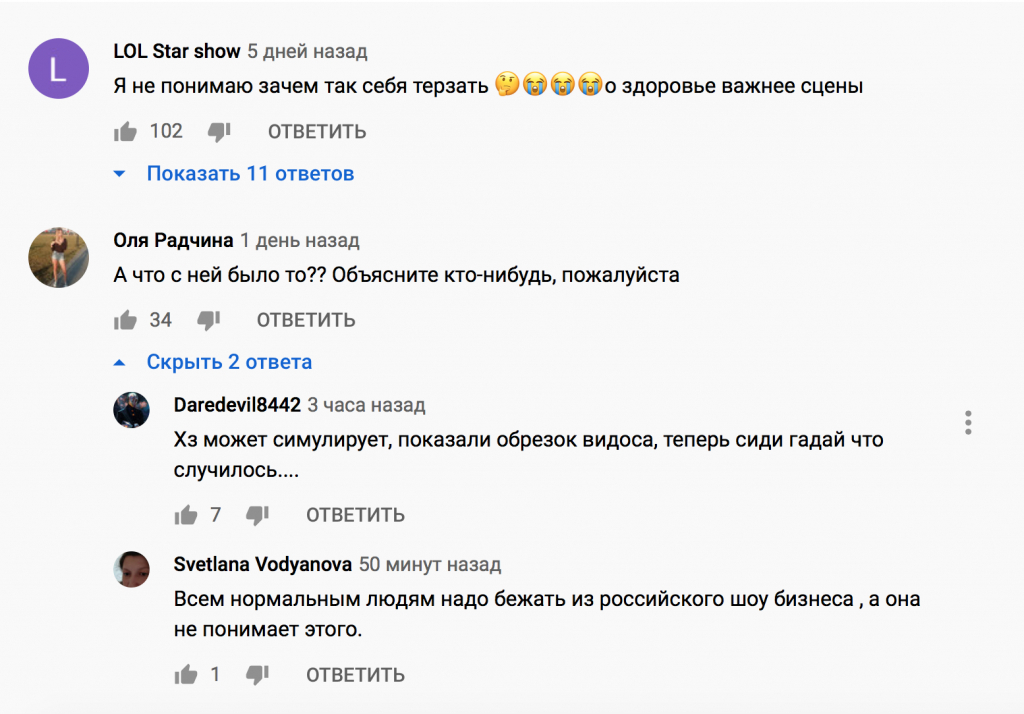1024x714 pixels.
Task: Dislike Daredevil8442's reply
Action: click(257, 516)
